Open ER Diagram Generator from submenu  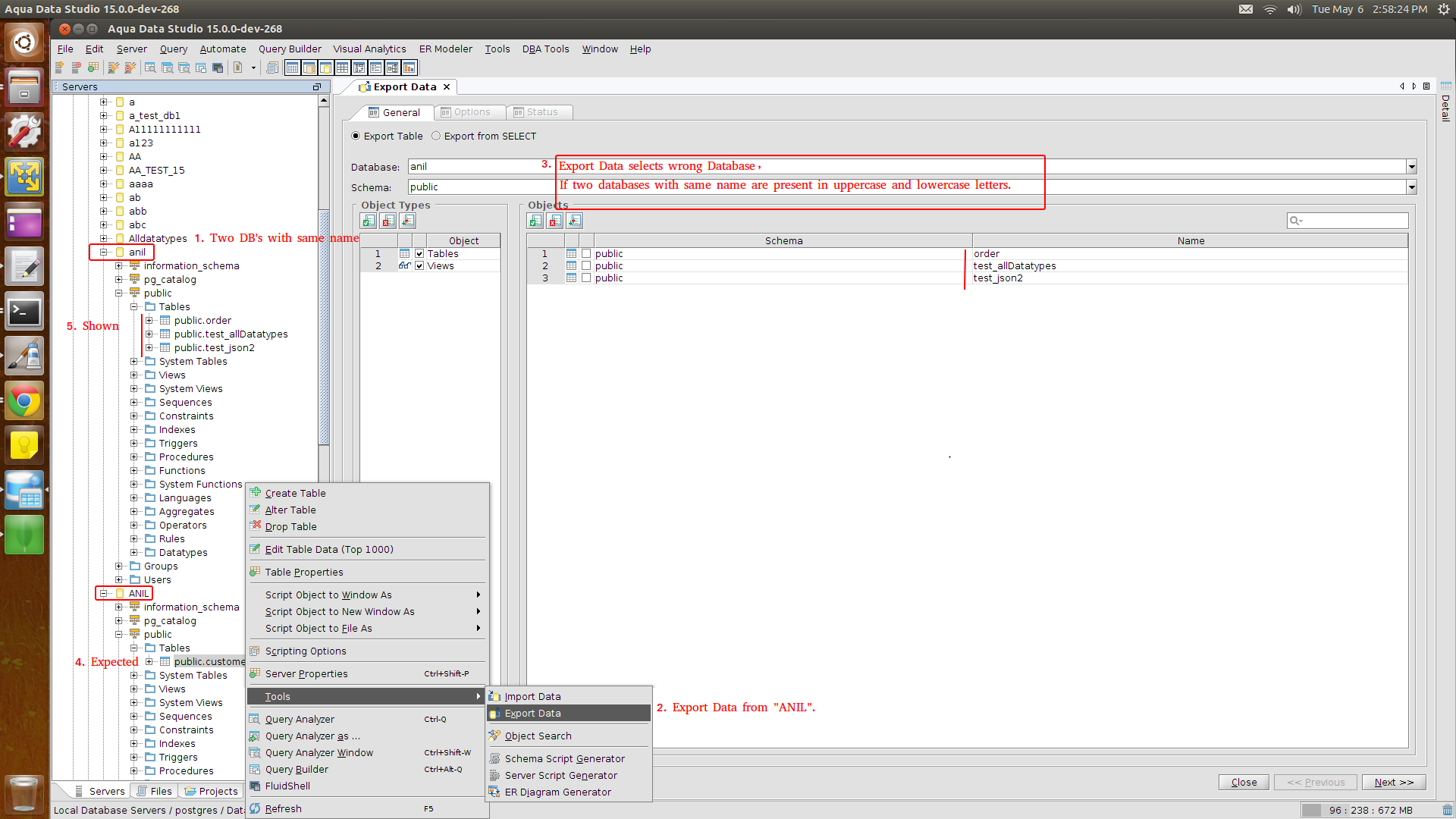(x=557, y=792)
